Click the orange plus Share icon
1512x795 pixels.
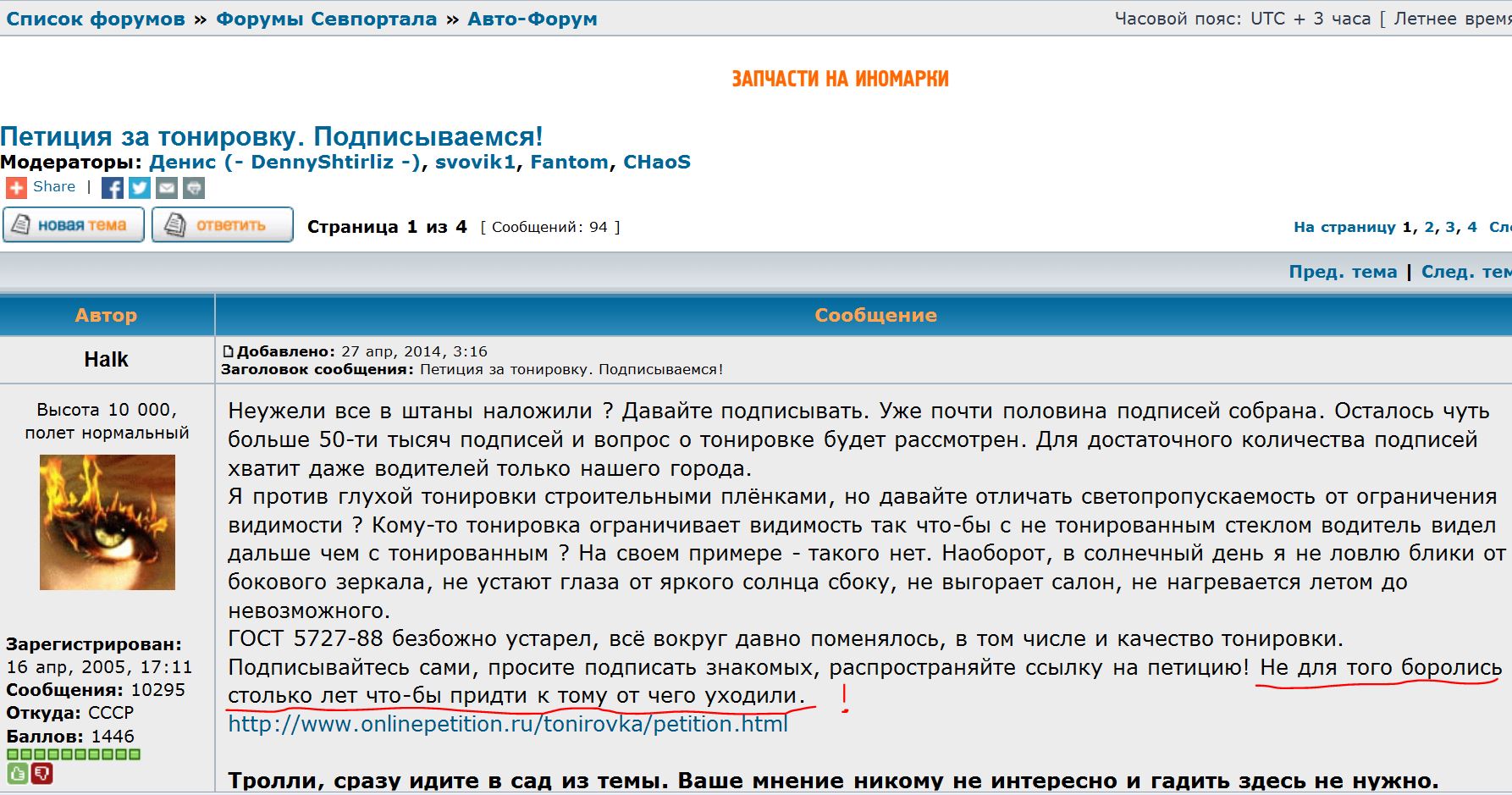point(16,188)
